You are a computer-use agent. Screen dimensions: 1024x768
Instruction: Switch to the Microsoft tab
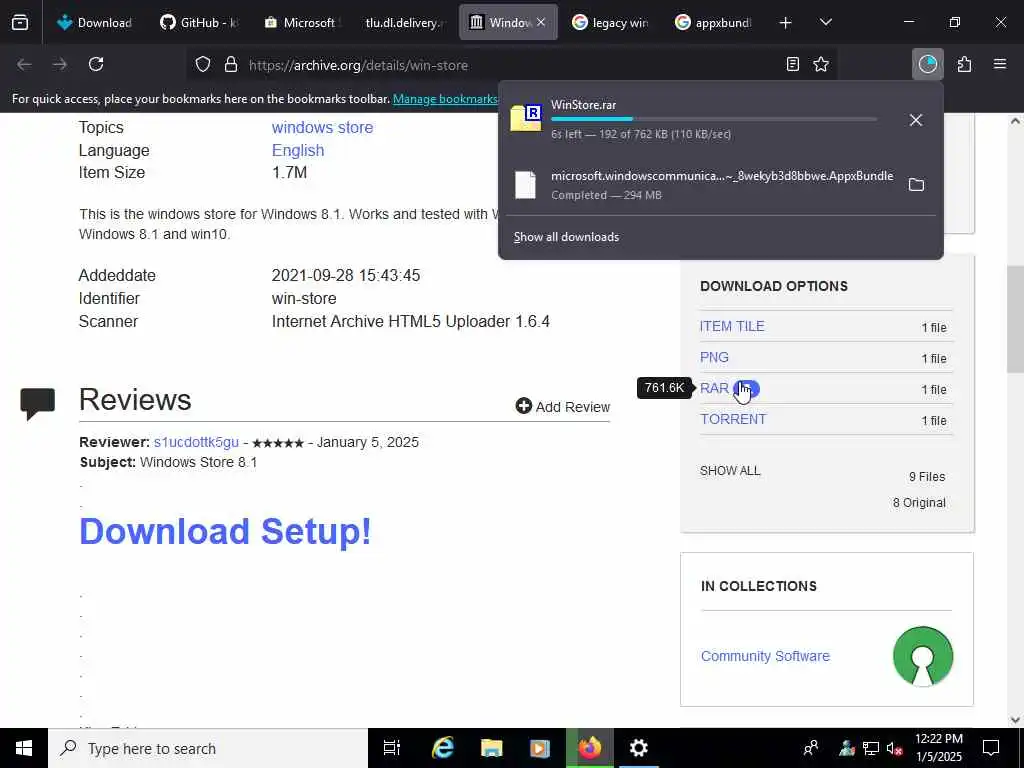point(302,23)
